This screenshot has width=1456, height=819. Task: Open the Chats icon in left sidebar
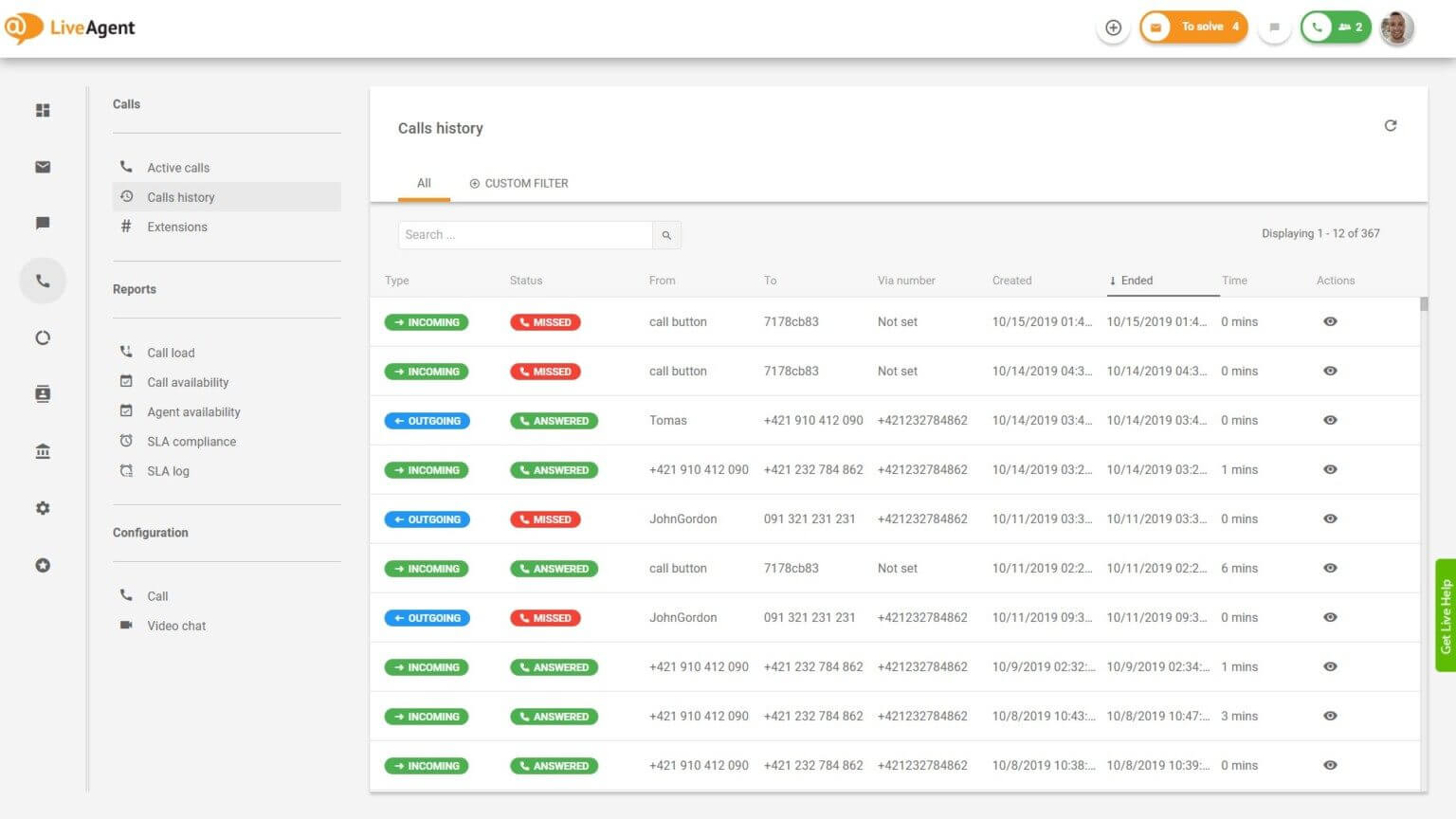[x=43, y=224]
